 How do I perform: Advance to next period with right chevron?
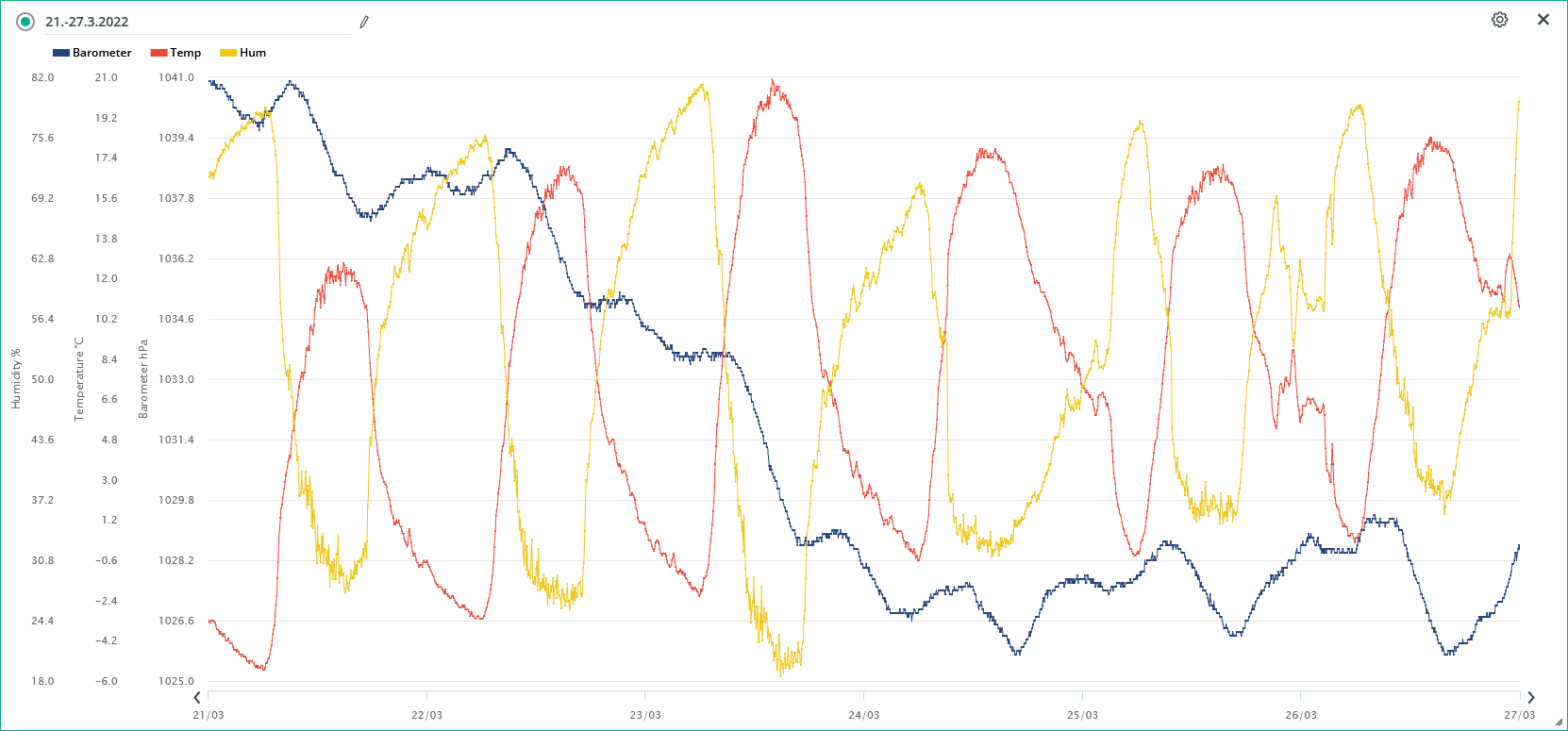click(1531, 698)
